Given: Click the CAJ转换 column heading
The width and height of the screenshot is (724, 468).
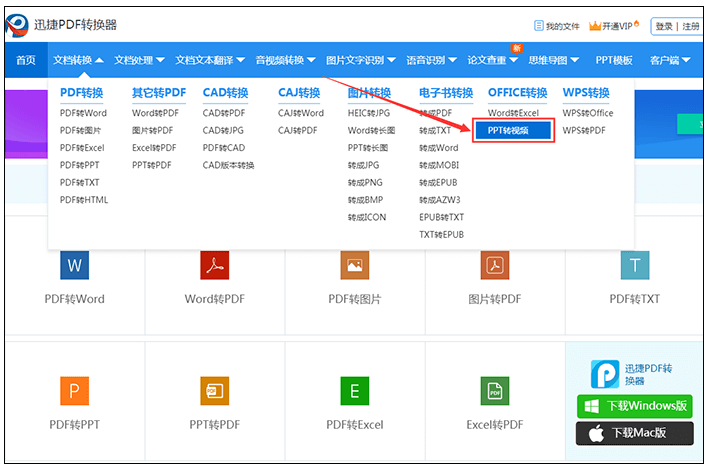Looking at the screenshot, I should 299,93.
